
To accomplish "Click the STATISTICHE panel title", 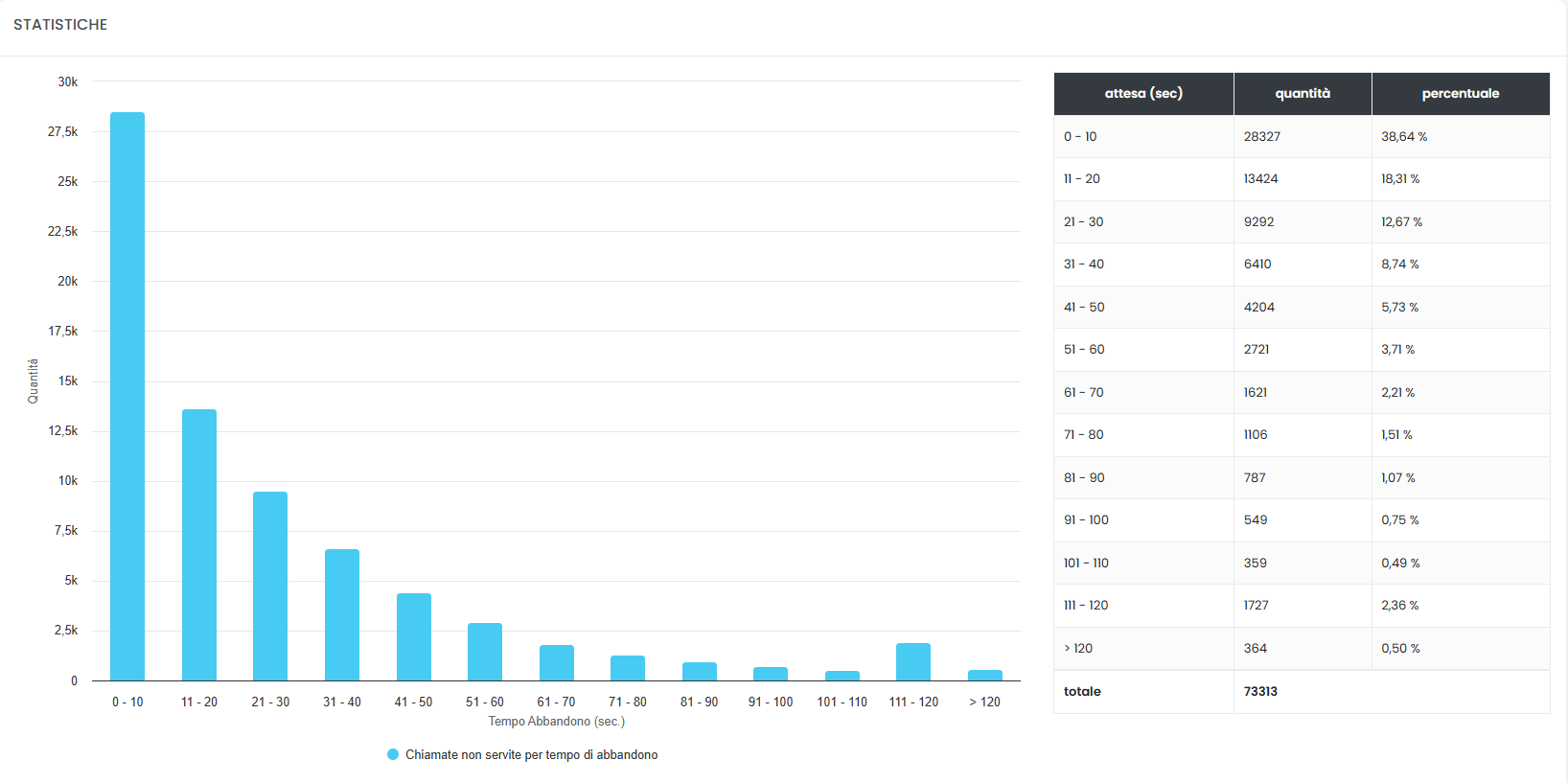I will [60, 25].
